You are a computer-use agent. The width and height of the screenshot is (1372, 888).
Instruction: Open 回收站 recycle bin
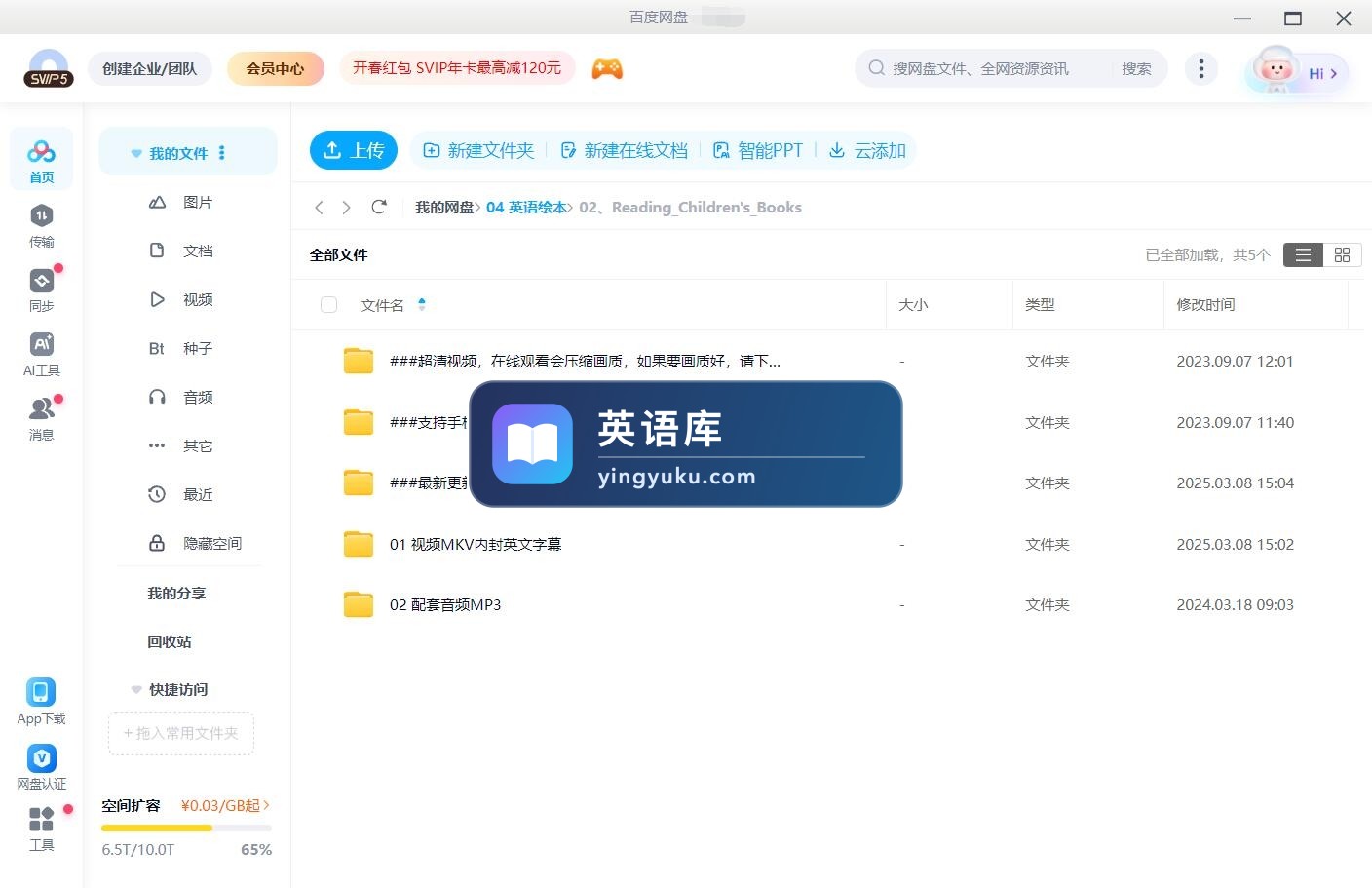(170, 641)
